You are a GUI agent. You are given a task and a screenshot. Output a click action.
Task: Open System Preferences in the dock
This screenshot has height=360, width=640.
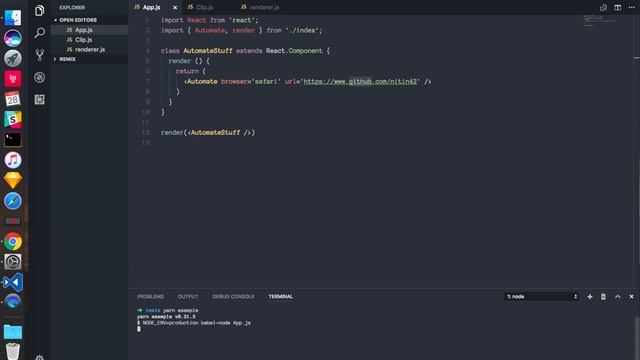(13, 262)
